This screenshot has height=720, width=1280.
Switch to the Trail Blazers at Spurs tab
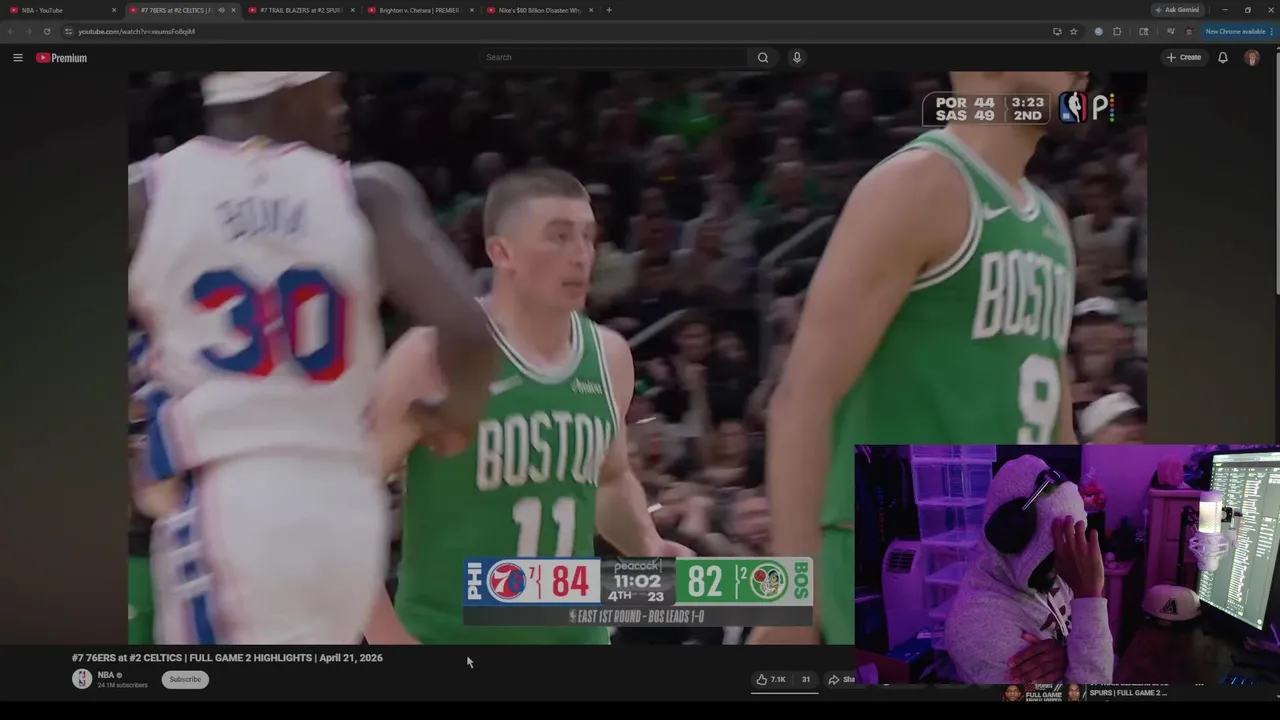coord(300,10)
